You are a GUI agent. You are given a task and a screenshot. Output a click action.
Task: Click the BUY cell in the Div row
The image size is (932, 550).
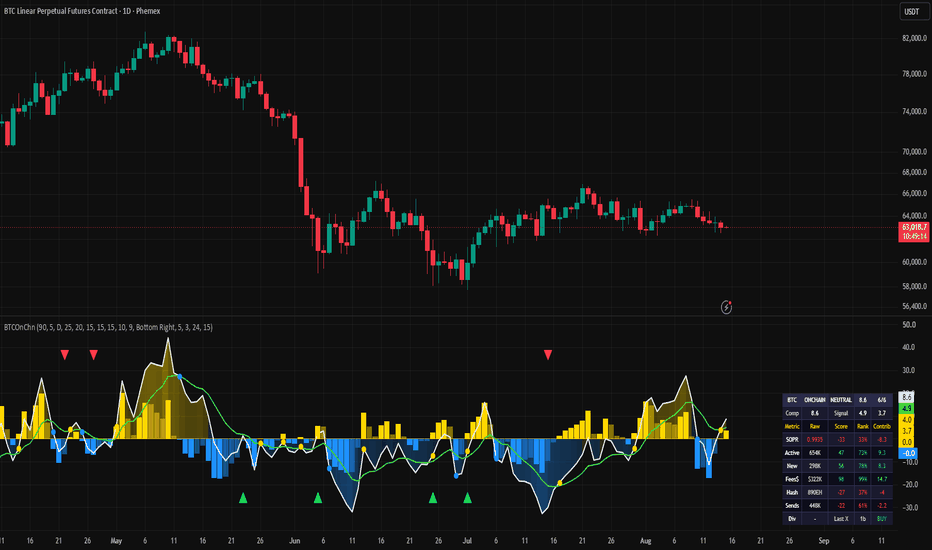(881, 518)
